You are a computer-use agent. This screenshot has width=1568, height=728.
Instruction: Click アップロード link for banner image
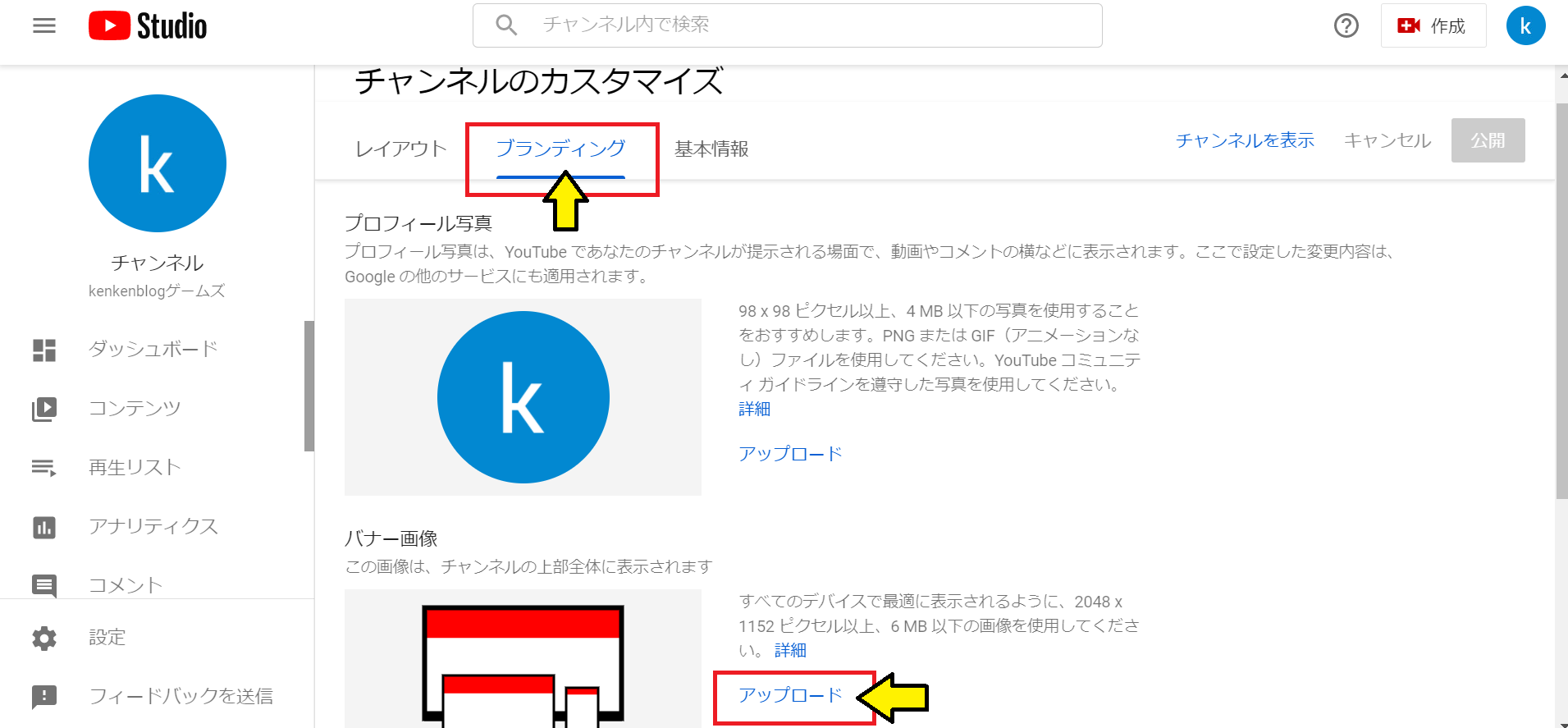click(790, 695)
